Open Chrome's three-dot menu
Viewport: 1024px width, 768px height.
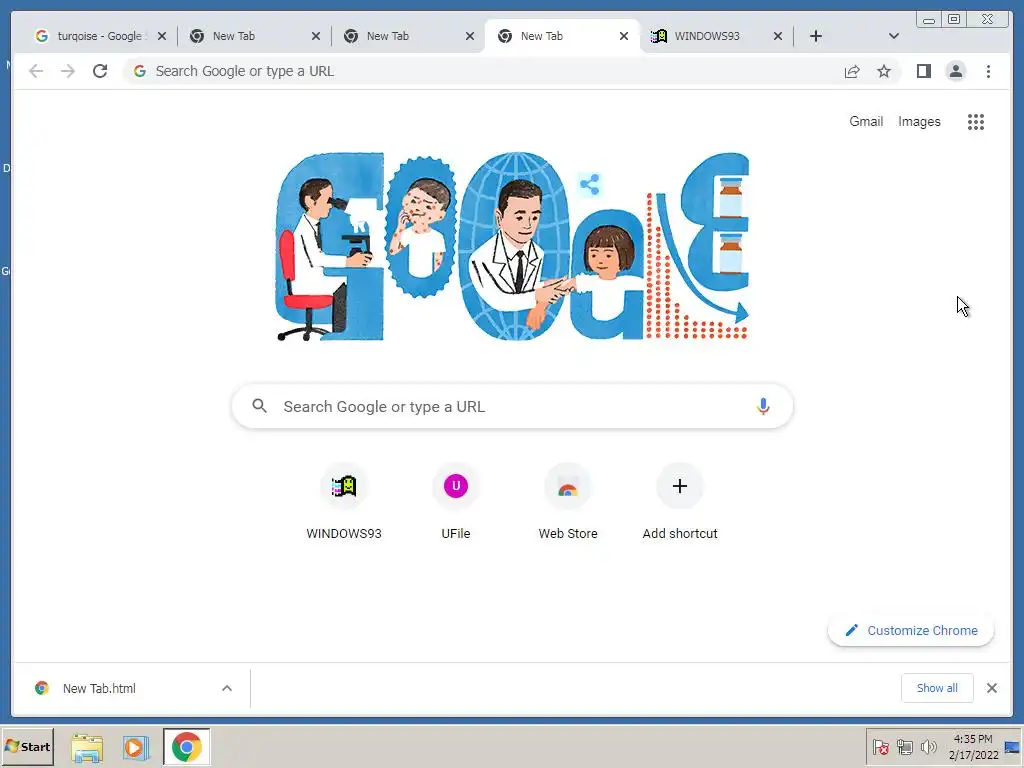(988, 71)
